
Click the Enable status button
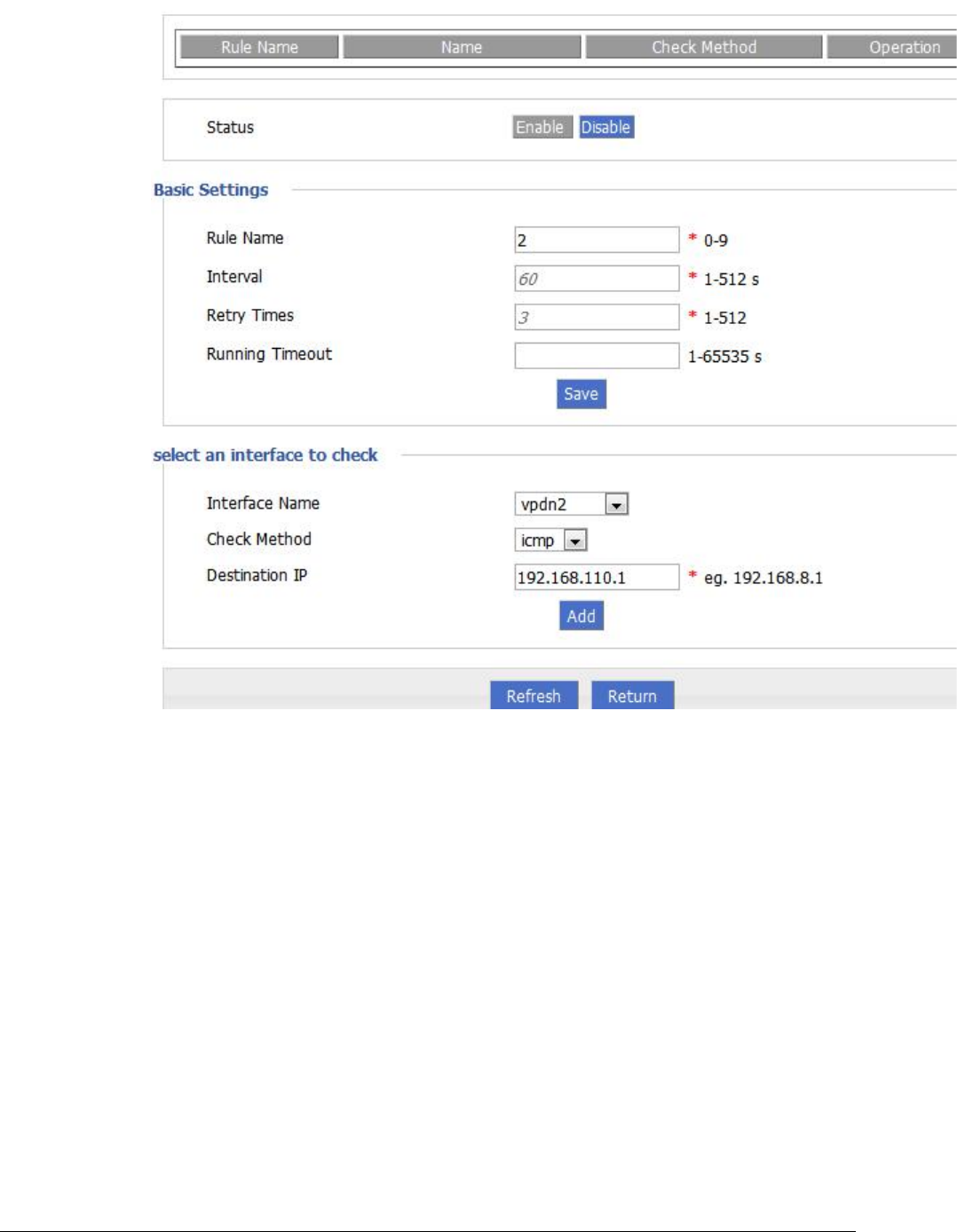(542, 127)
